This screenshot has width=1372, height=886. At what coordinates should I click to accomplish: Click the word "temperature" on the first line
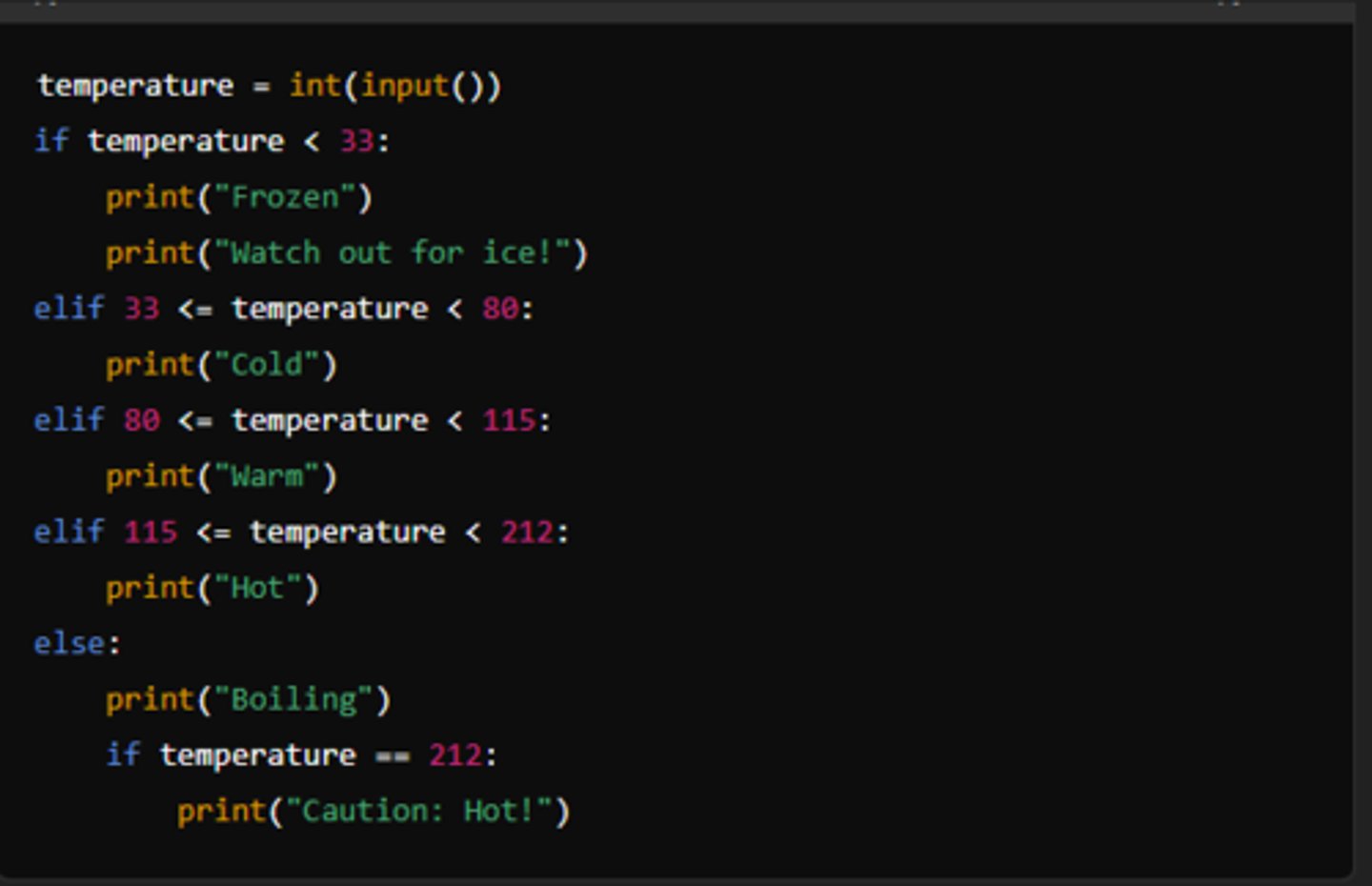point(135,86)
